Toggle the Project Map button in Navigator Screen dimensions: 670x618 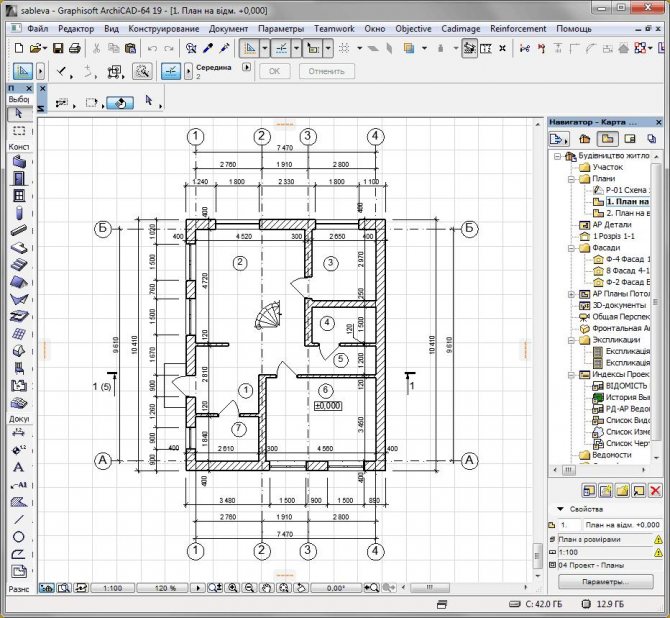[583, 138]
